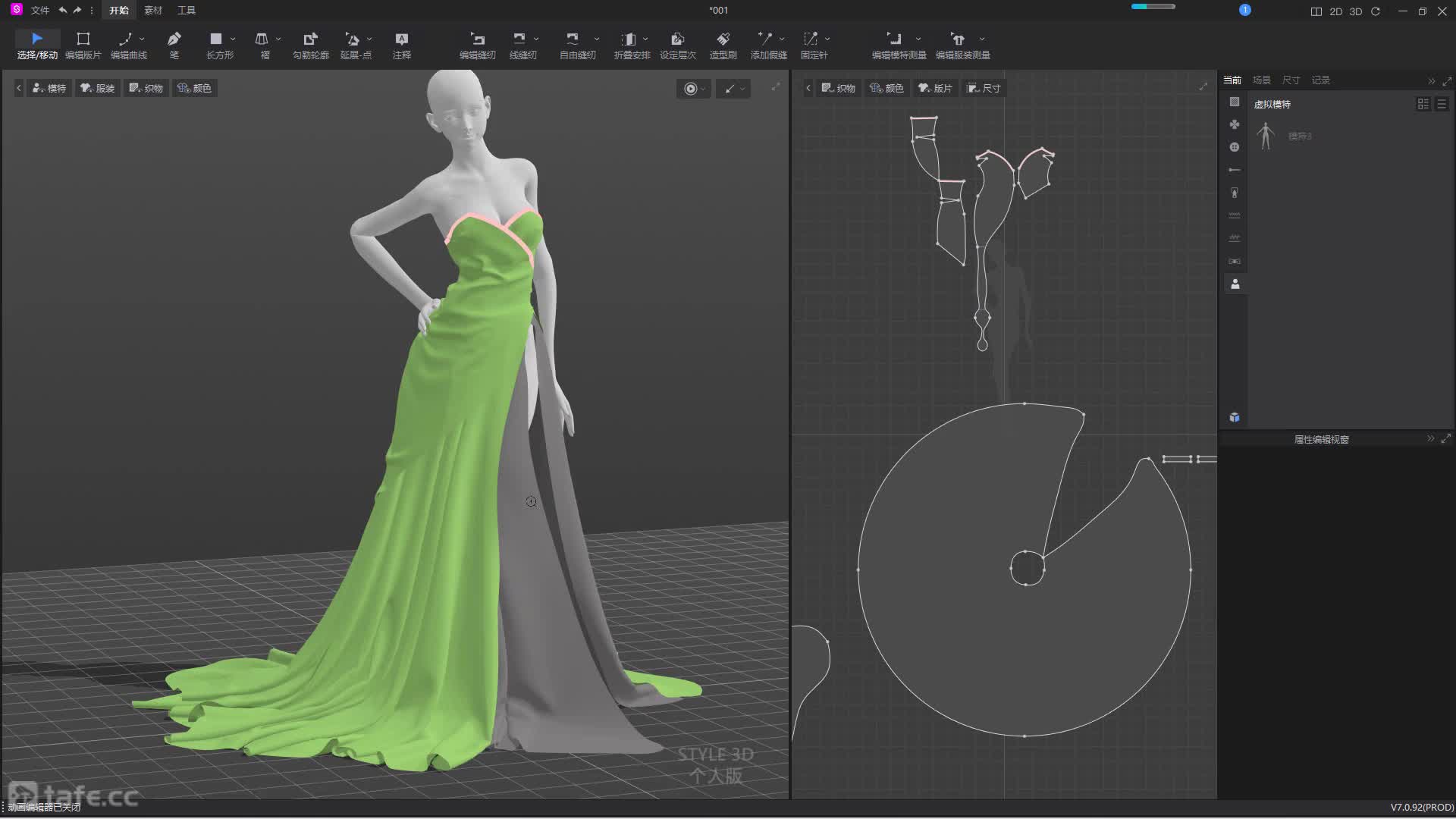The image size is (1456, 819).
Task: Switch avatar panel to list view
Action: coord(1442,104)
